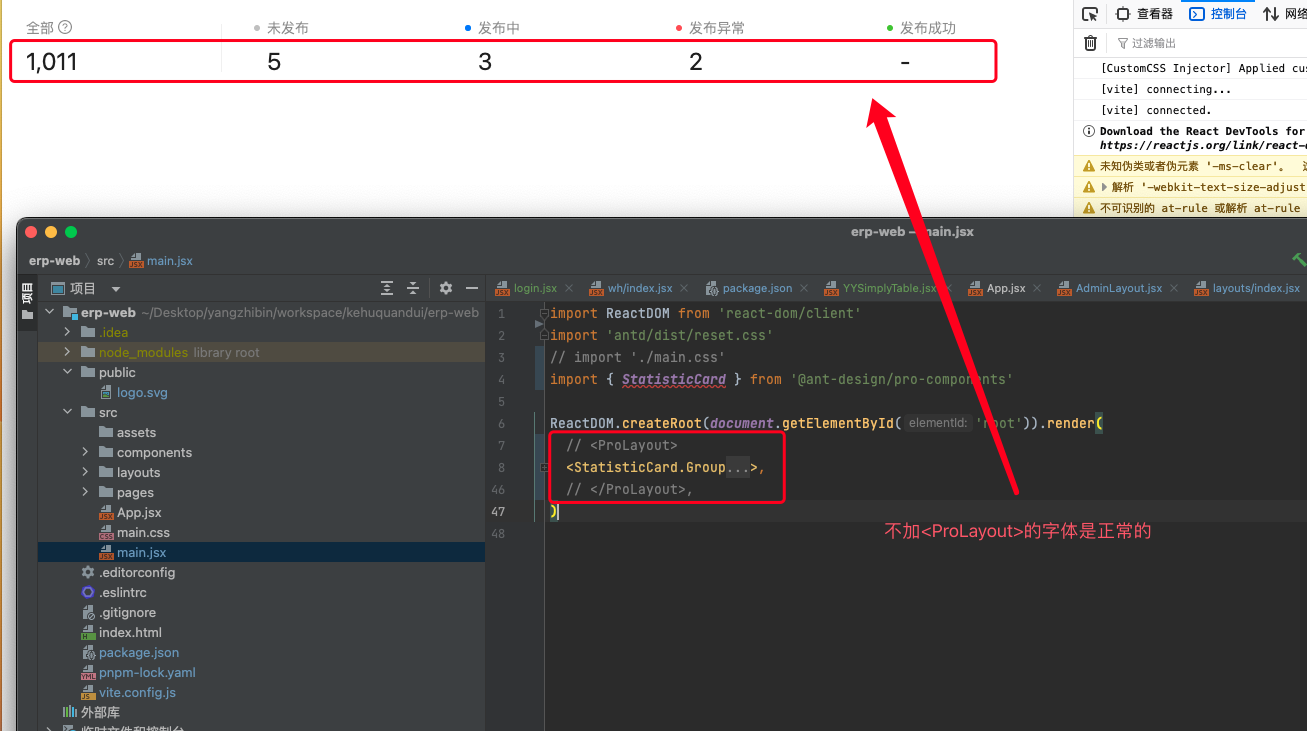The image size is (1307, 731).
Task: Switch to the 网络 tab in devtools
Action: pos(1287,14)
